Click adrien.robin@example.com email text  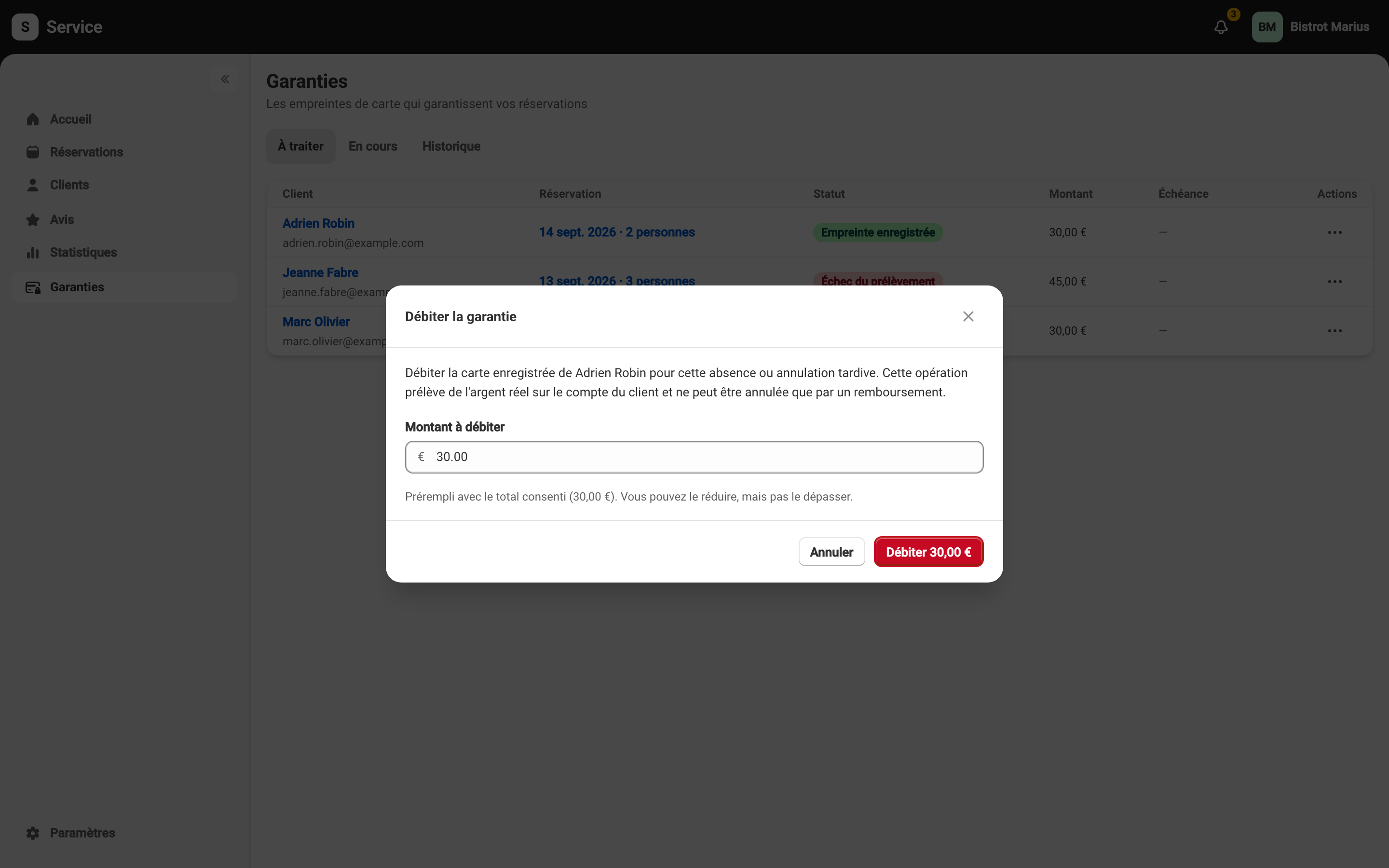[353, 244]
